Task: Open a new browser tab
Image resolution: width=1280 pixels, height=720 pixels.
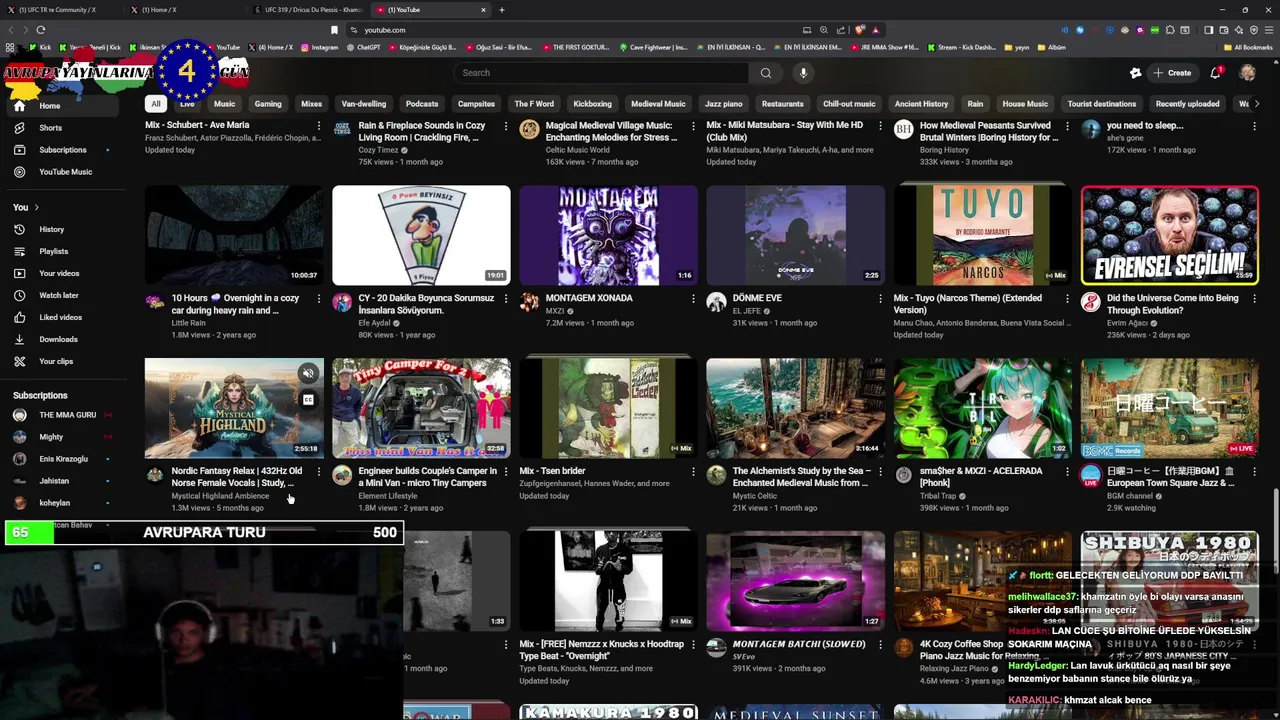Action: coord(502,10)
